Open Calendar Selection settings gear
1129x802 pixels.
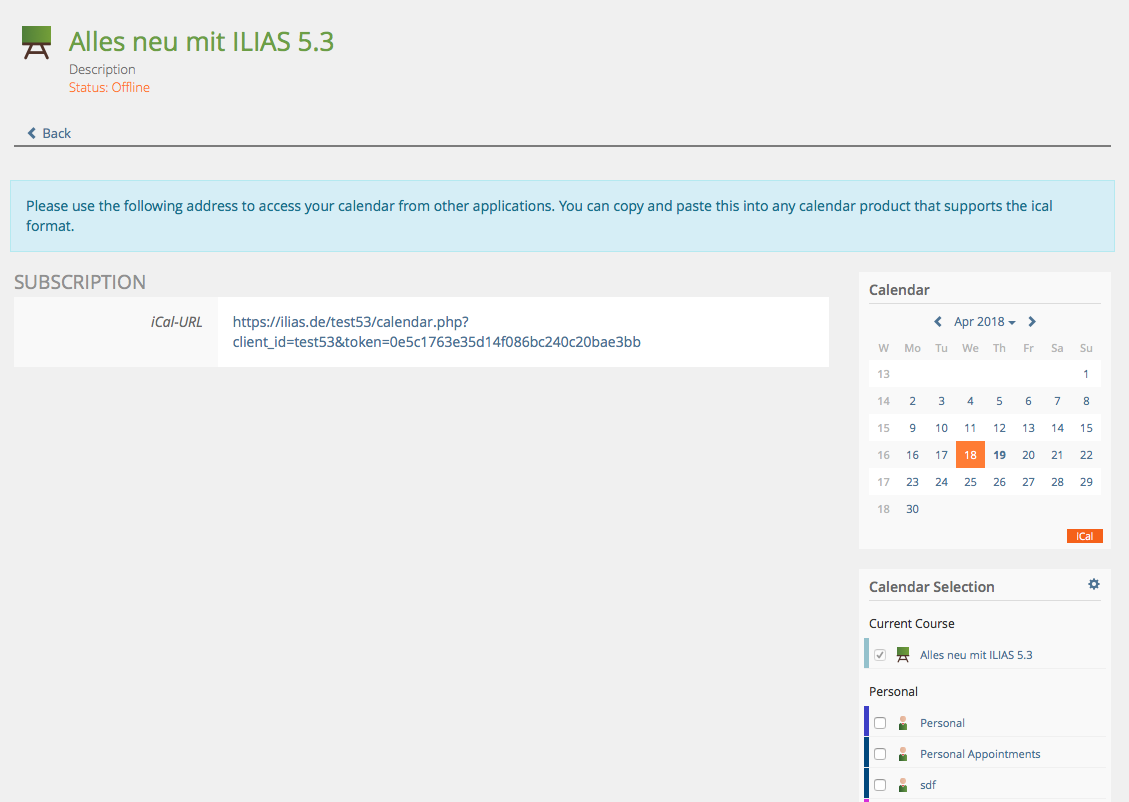[x=1093, y=584]
